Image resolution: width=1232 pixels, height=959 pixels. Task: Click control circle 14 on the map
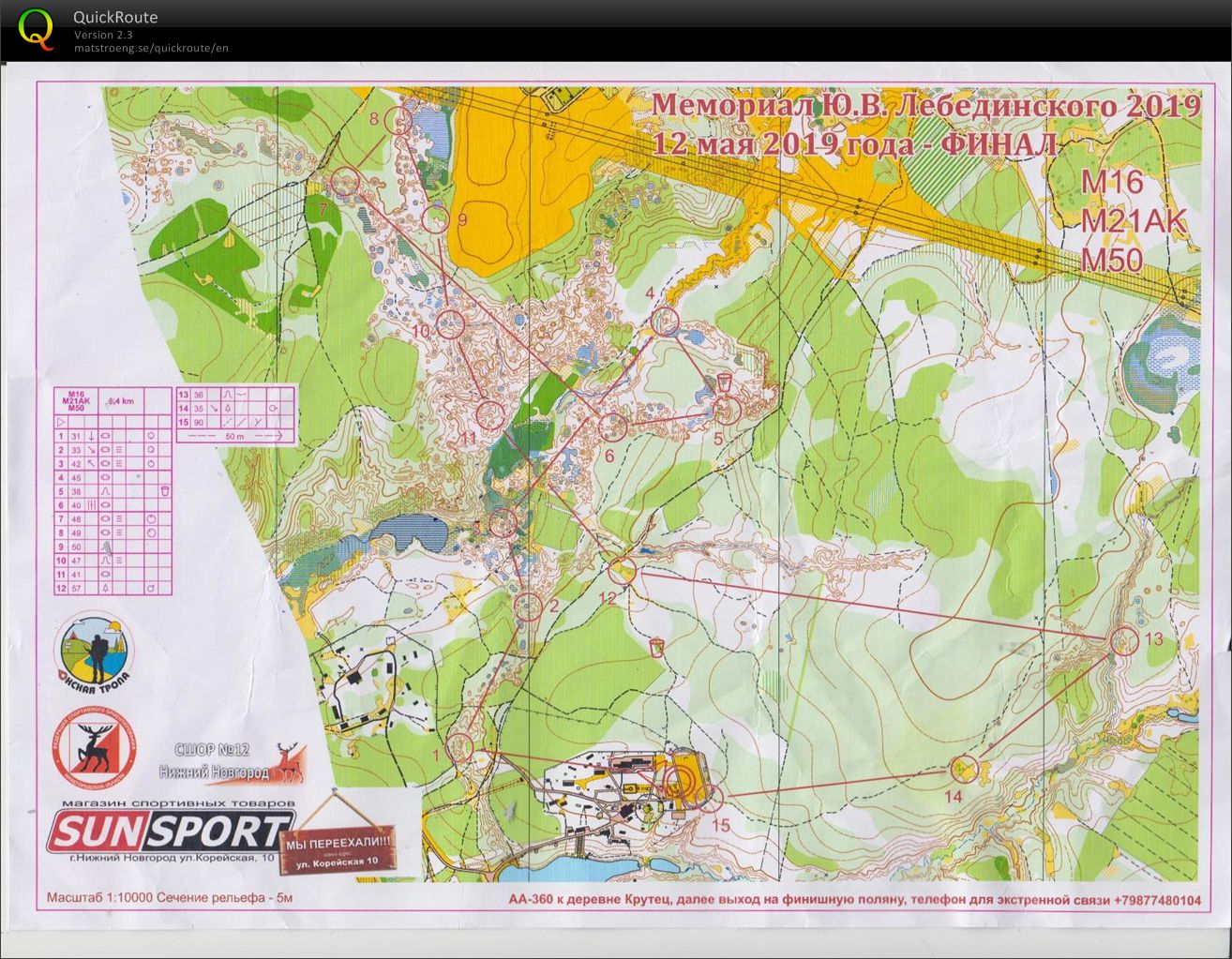pyautogui.click(x=963, y=770)
